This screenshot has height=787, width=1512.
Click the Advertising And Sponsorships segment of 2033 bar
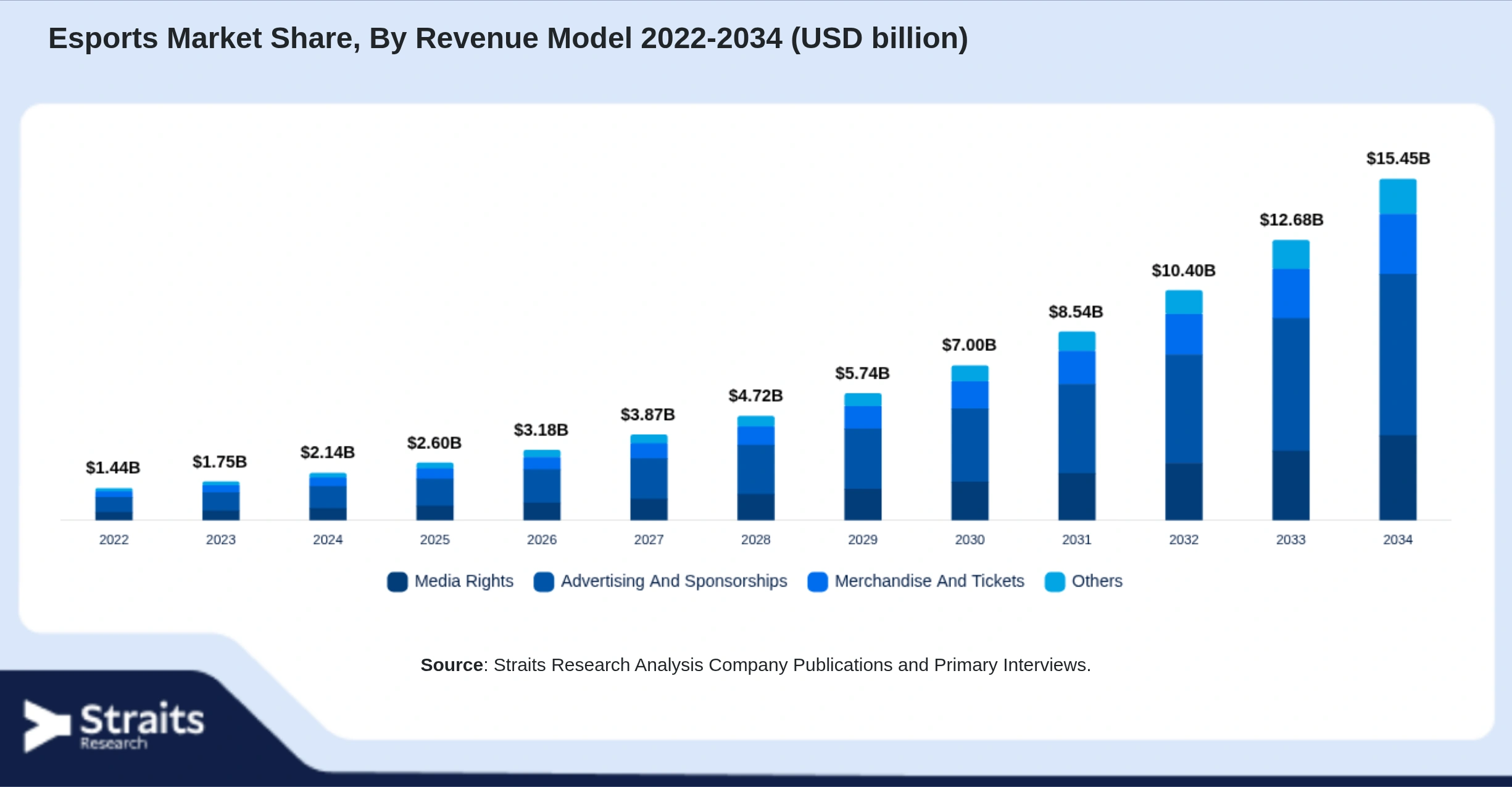pos(1291,384)
